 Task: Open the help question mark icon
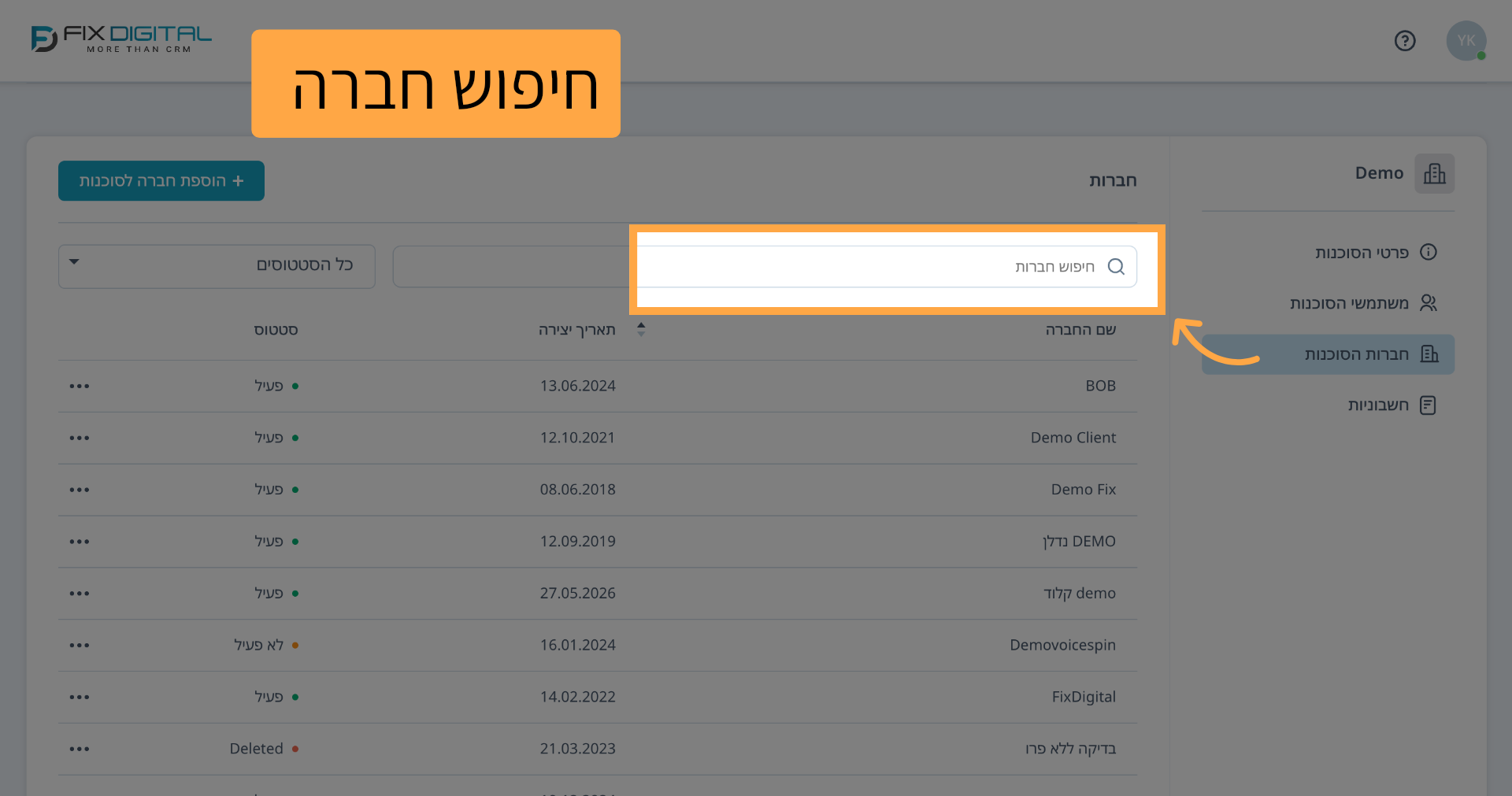point(1405,41)
